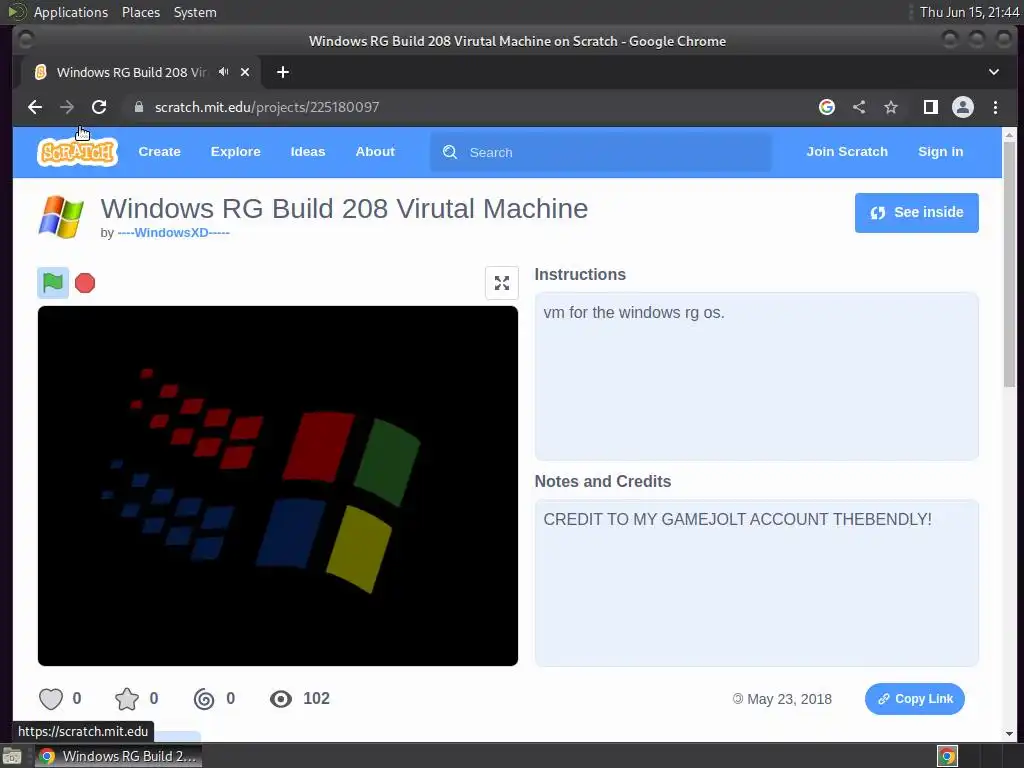Click the Windows logo project thumbnail
Viewport: 1024px width, 768px height.
click(61, 217)
